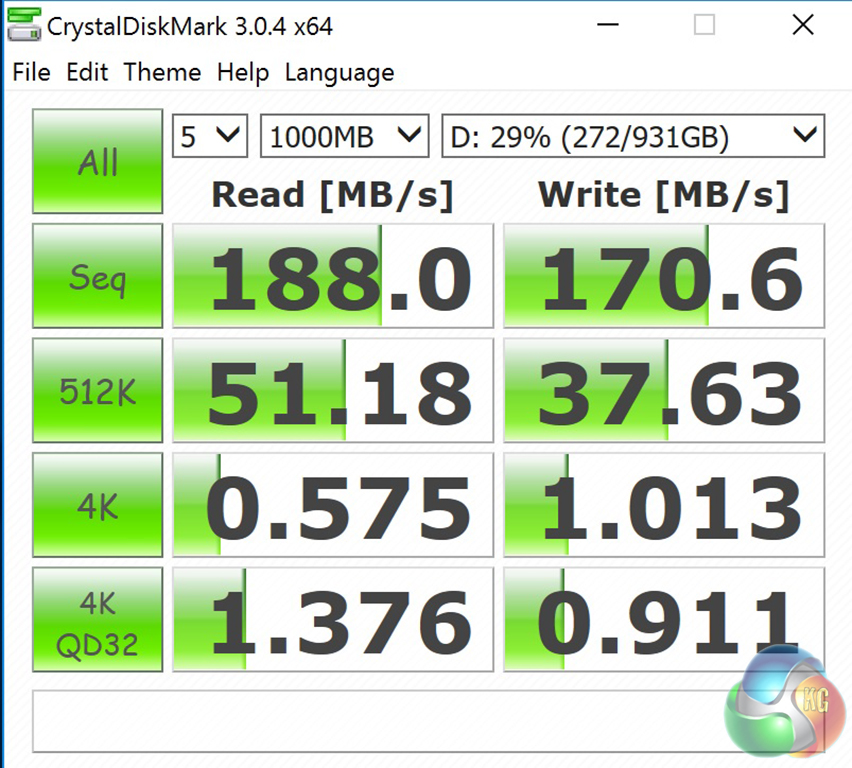The width and height of the screenshot is (852, 768).
Task: Open the drive selector showing D: 29%
Action: pyautogui.click(x=633, y=136)
